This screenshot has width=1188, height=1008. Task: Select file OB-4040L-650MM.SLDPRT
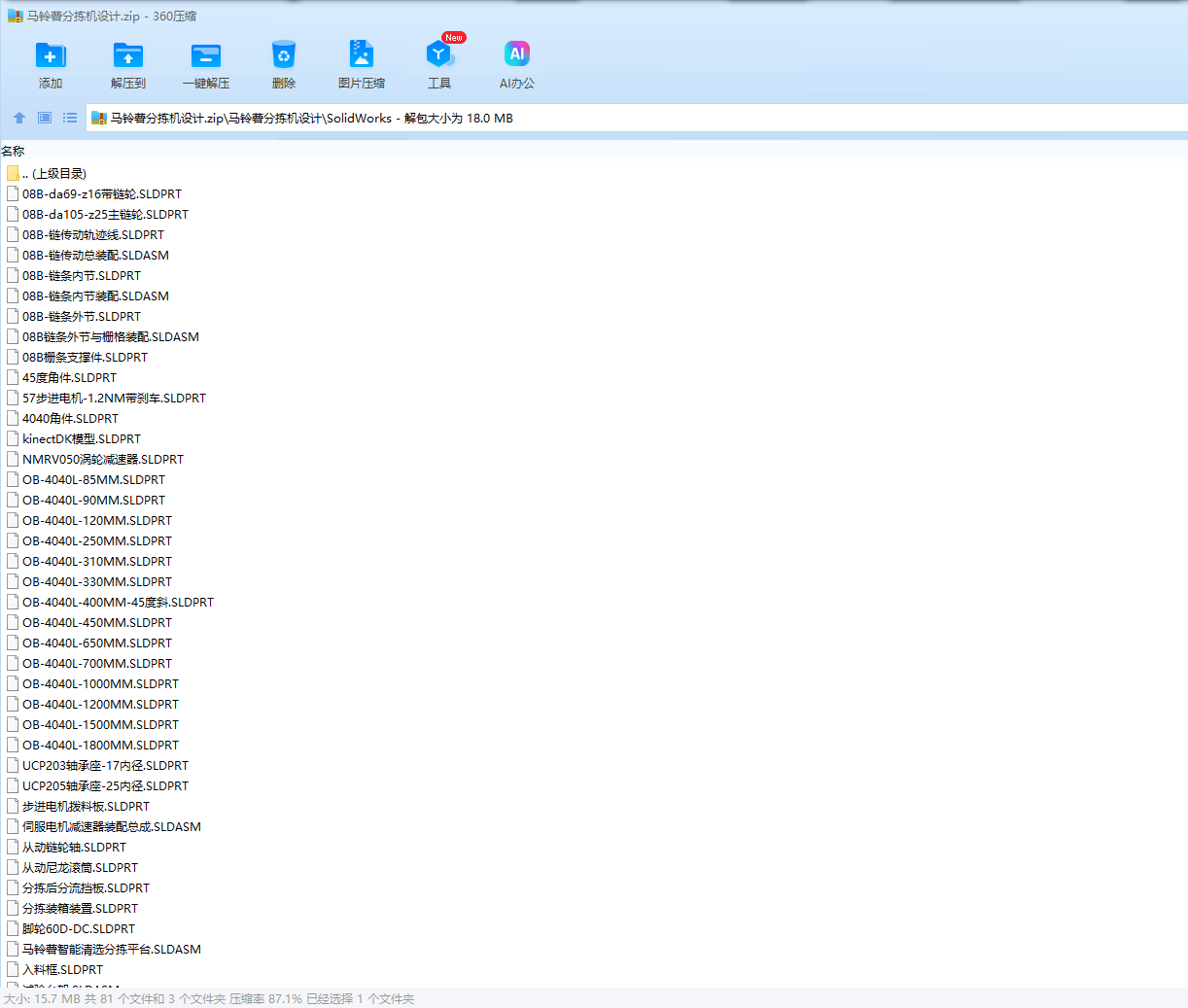[x=97, y=643]
